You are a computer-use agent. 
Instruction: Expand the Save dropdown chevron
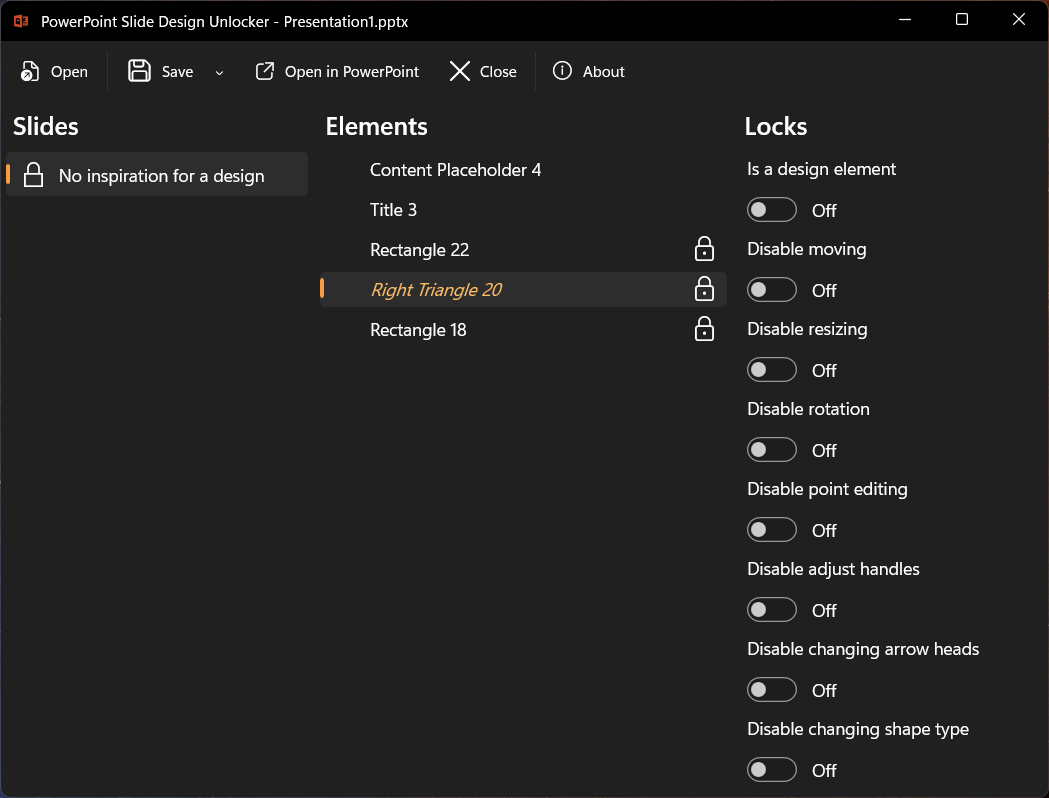[x=220, y=72]
